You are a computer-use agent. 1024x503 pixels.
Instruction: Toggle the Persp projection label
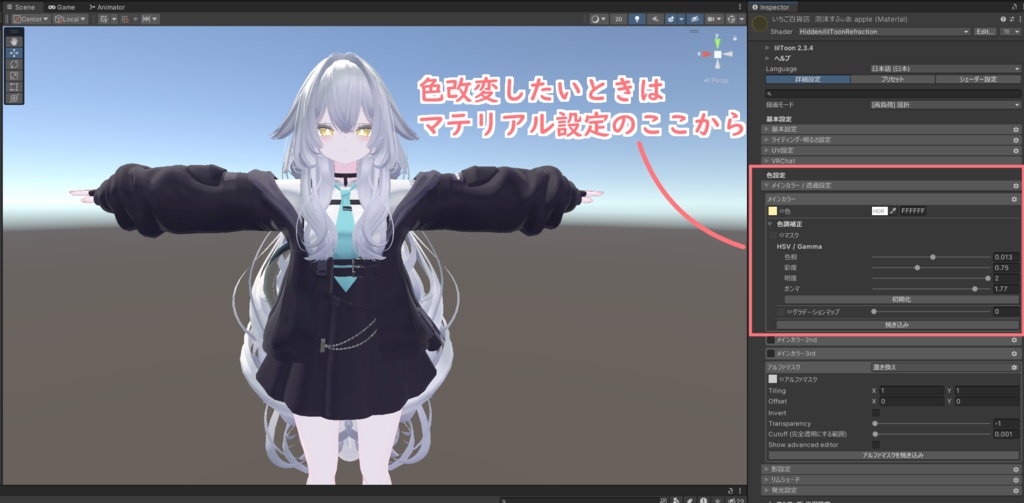(716, 80)
